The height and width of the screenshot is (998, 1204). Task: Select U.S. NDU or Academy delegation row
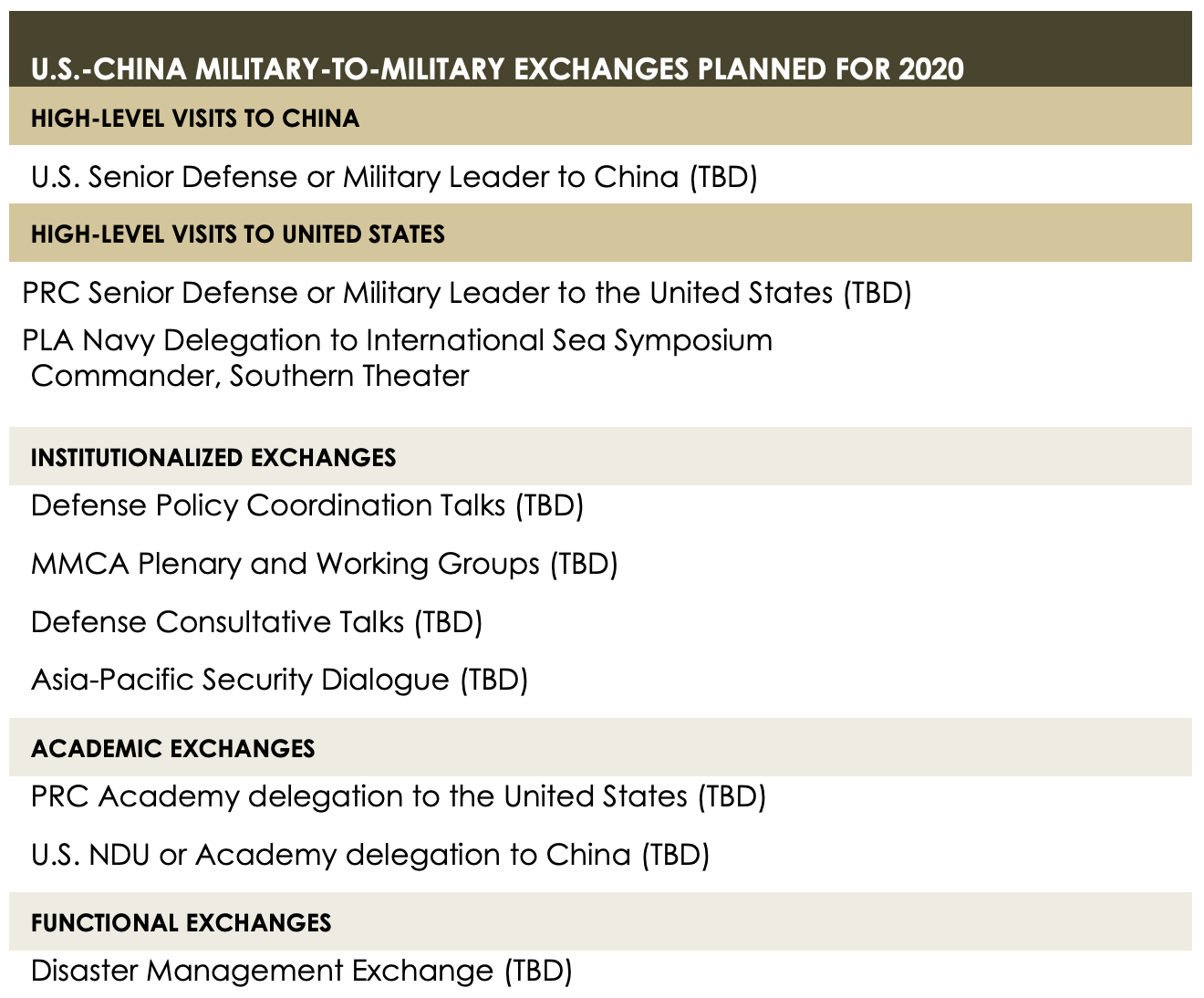click(370, 855)
